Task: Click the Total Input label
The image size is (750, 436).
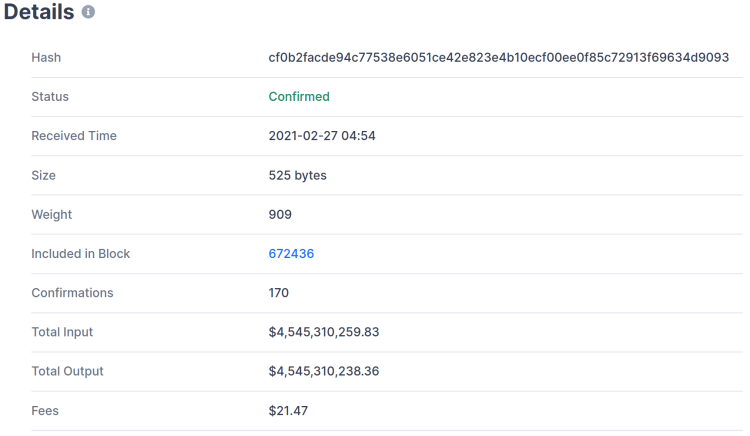Action: click(x=62, y=332)
